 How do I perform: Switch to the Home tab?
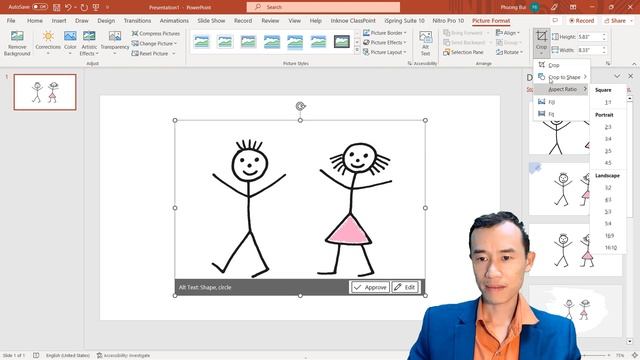[35, 20]
